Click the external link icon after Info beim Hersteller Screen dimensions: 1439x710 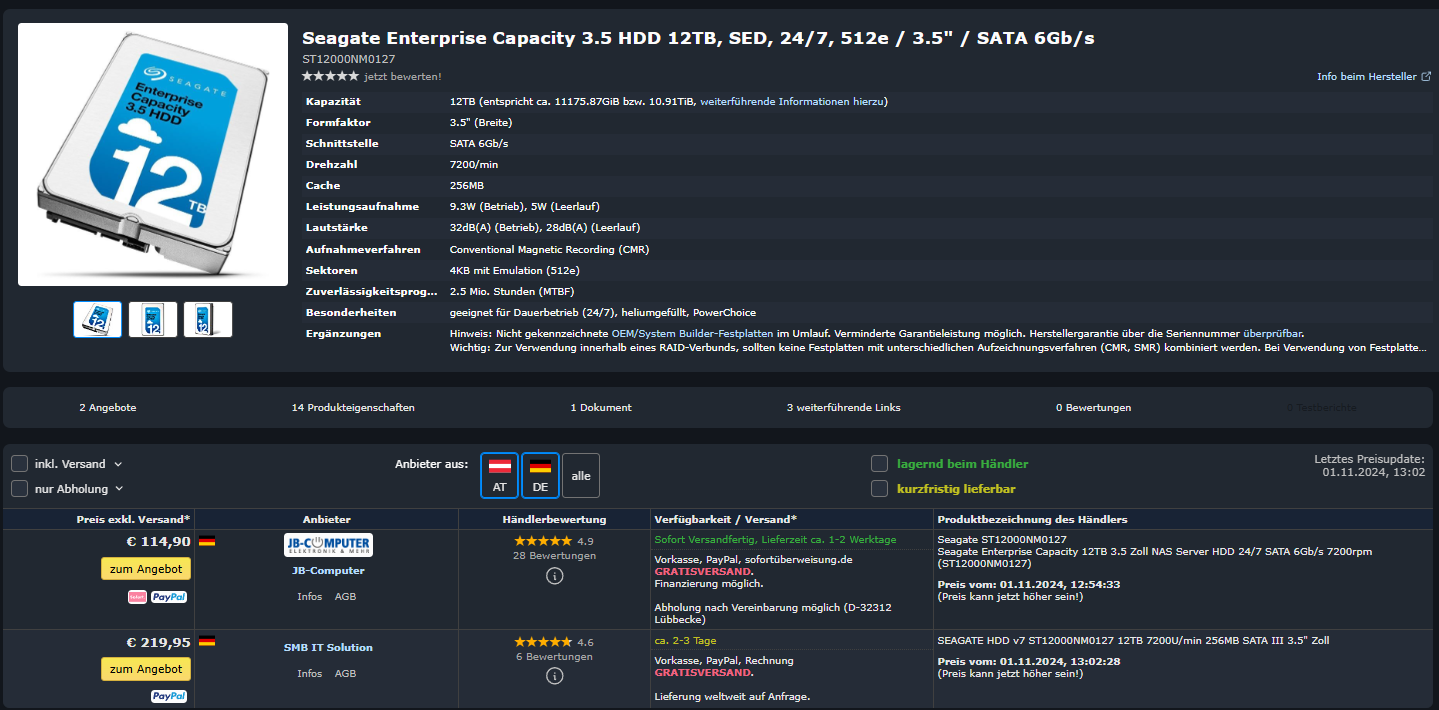1426,77
